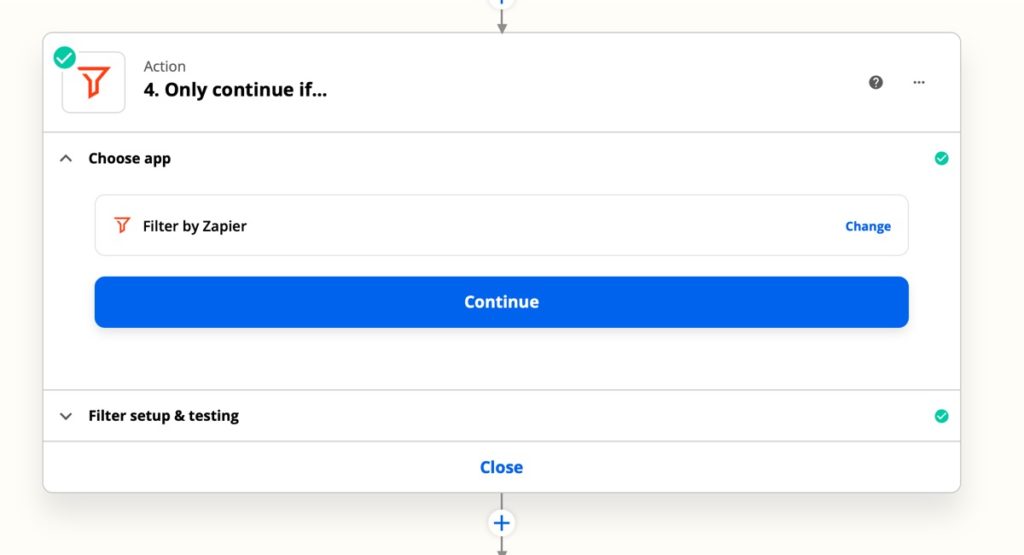Open the help question mark icon

(x=876, y=82)
